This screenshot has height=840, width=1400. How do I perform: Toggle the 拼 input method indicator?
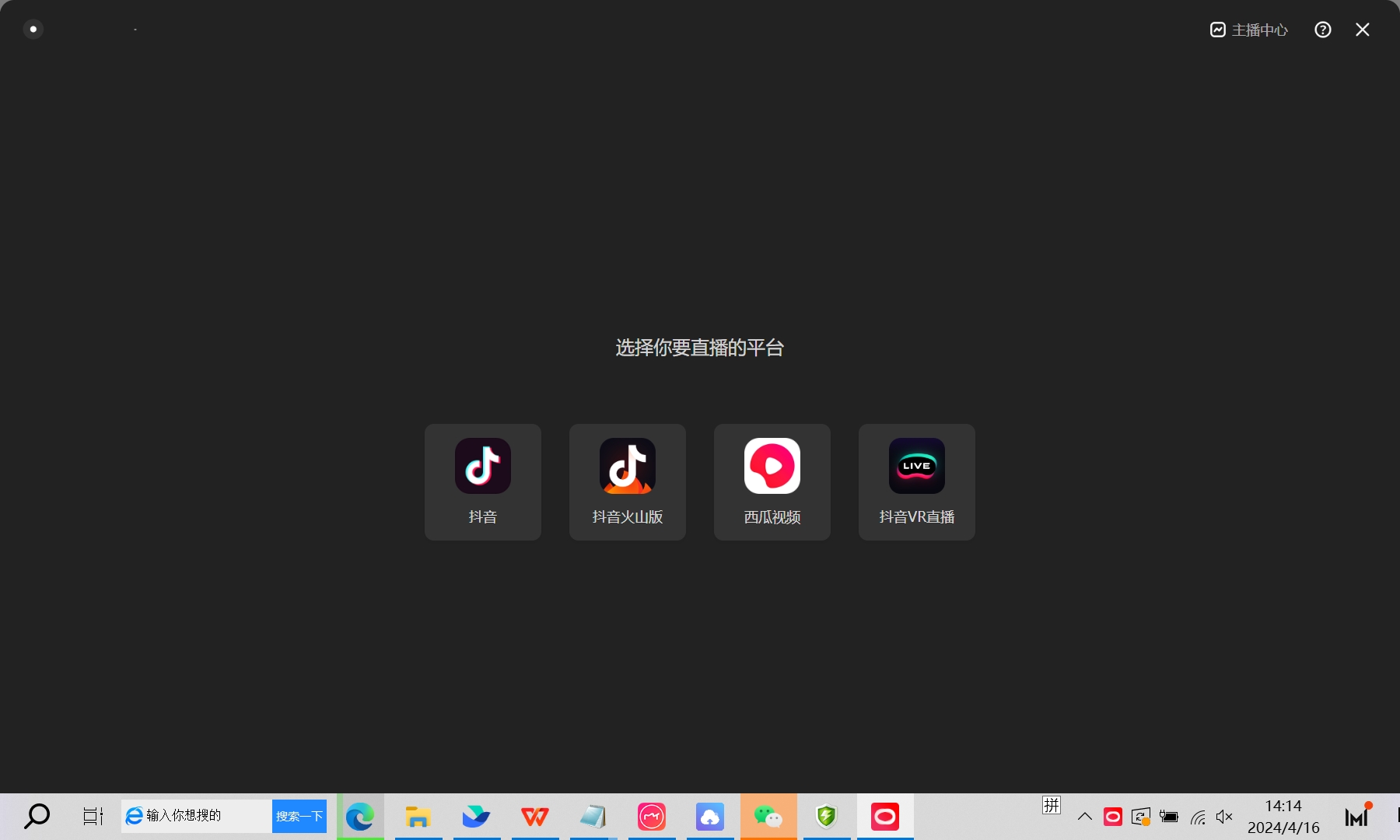(1052, 806)
